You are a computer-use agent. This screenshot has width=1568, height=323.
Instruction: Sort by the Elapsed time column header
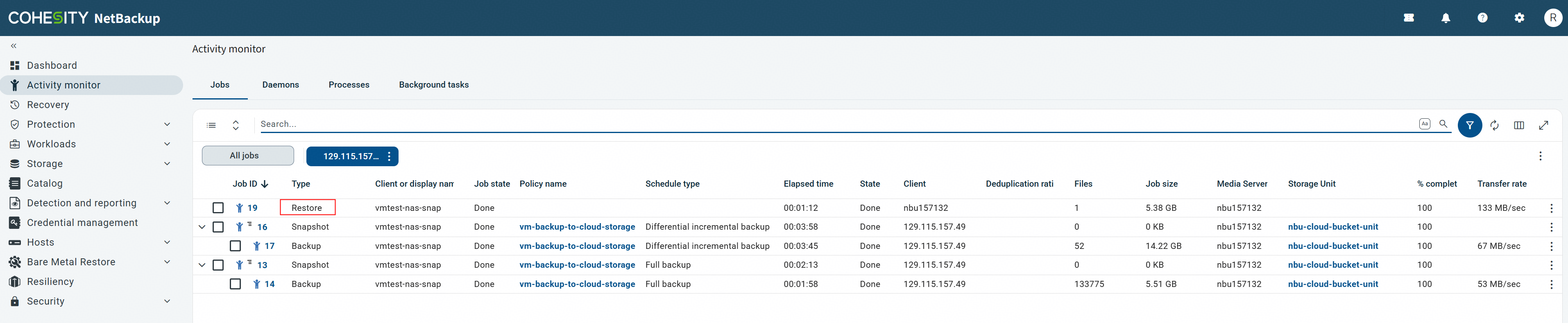tap(808, 184)
